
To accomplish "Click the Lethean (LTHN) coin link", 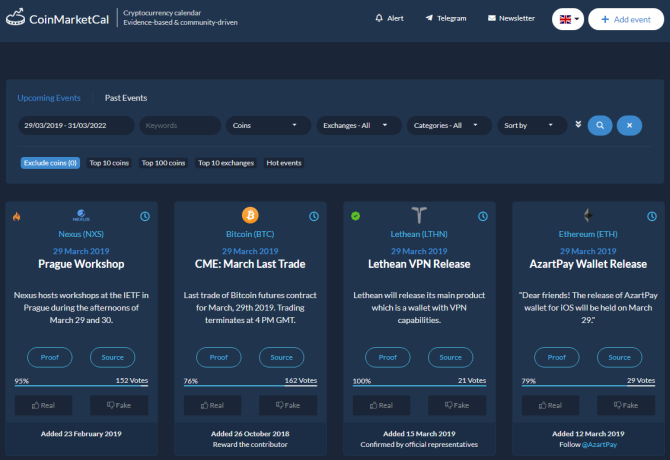I will point(419,234).
